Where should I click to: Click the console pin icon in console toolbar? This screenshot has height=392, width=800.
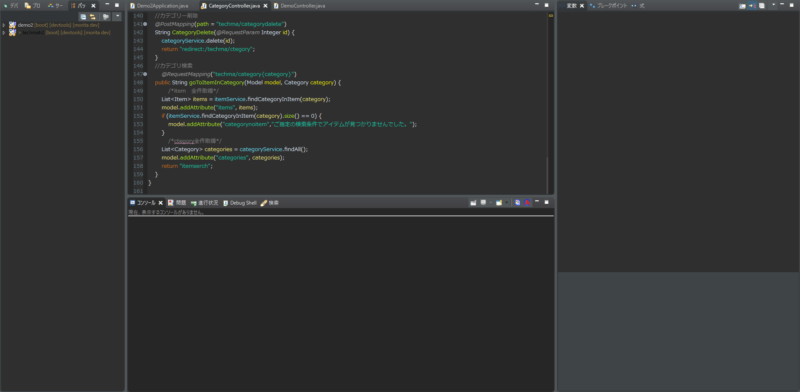pos(473,203)
